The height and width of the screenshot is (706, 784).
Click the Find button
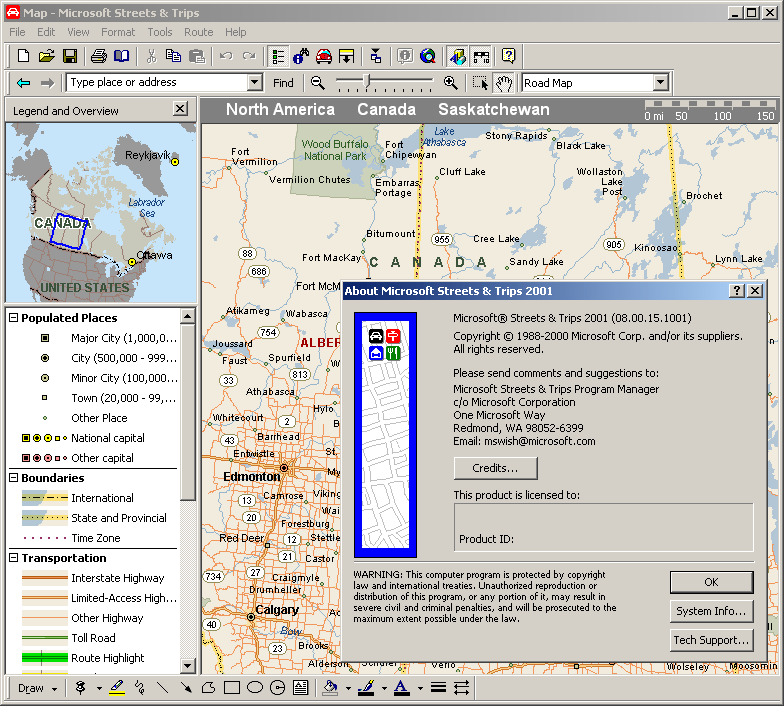(x=283, y=83)
